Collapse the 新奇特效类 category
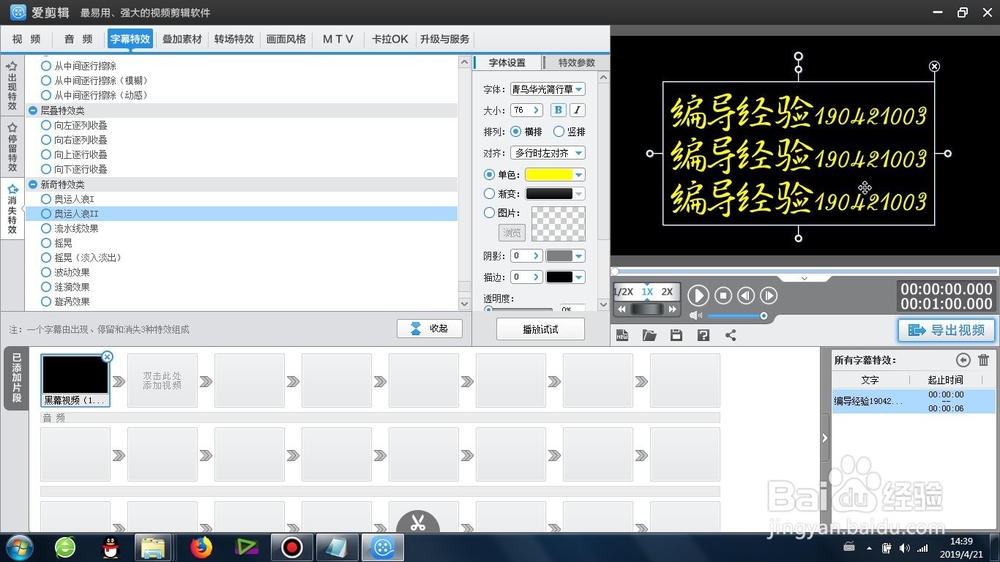This screenshot has width=1000, height=562. (x=33, y=184)
